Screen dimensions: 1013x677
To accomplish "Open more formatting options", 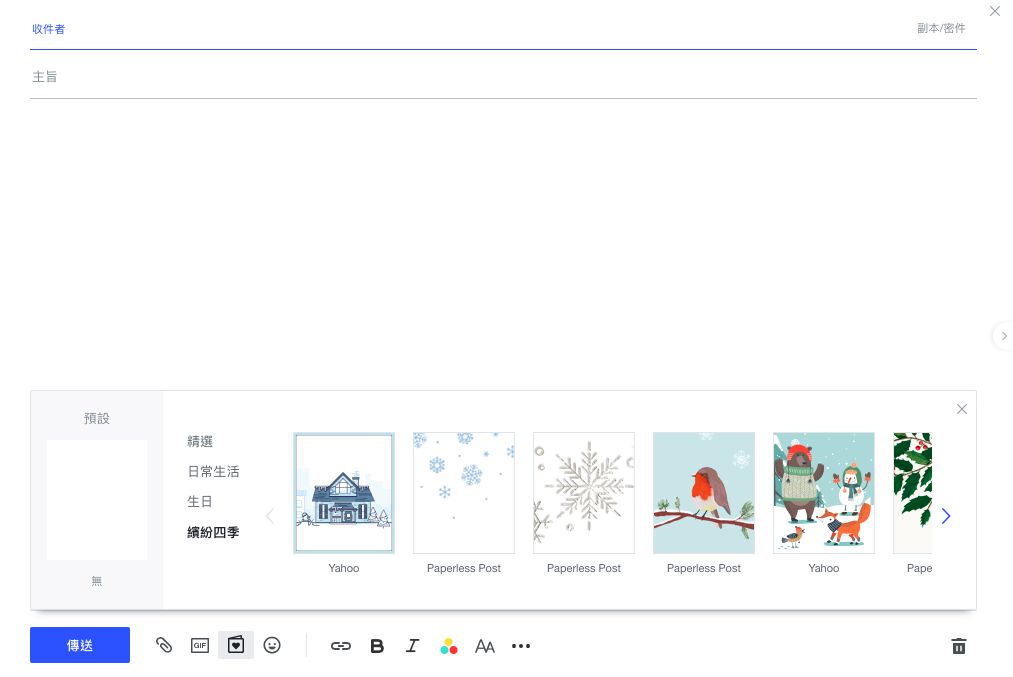I will pos(521,646).
